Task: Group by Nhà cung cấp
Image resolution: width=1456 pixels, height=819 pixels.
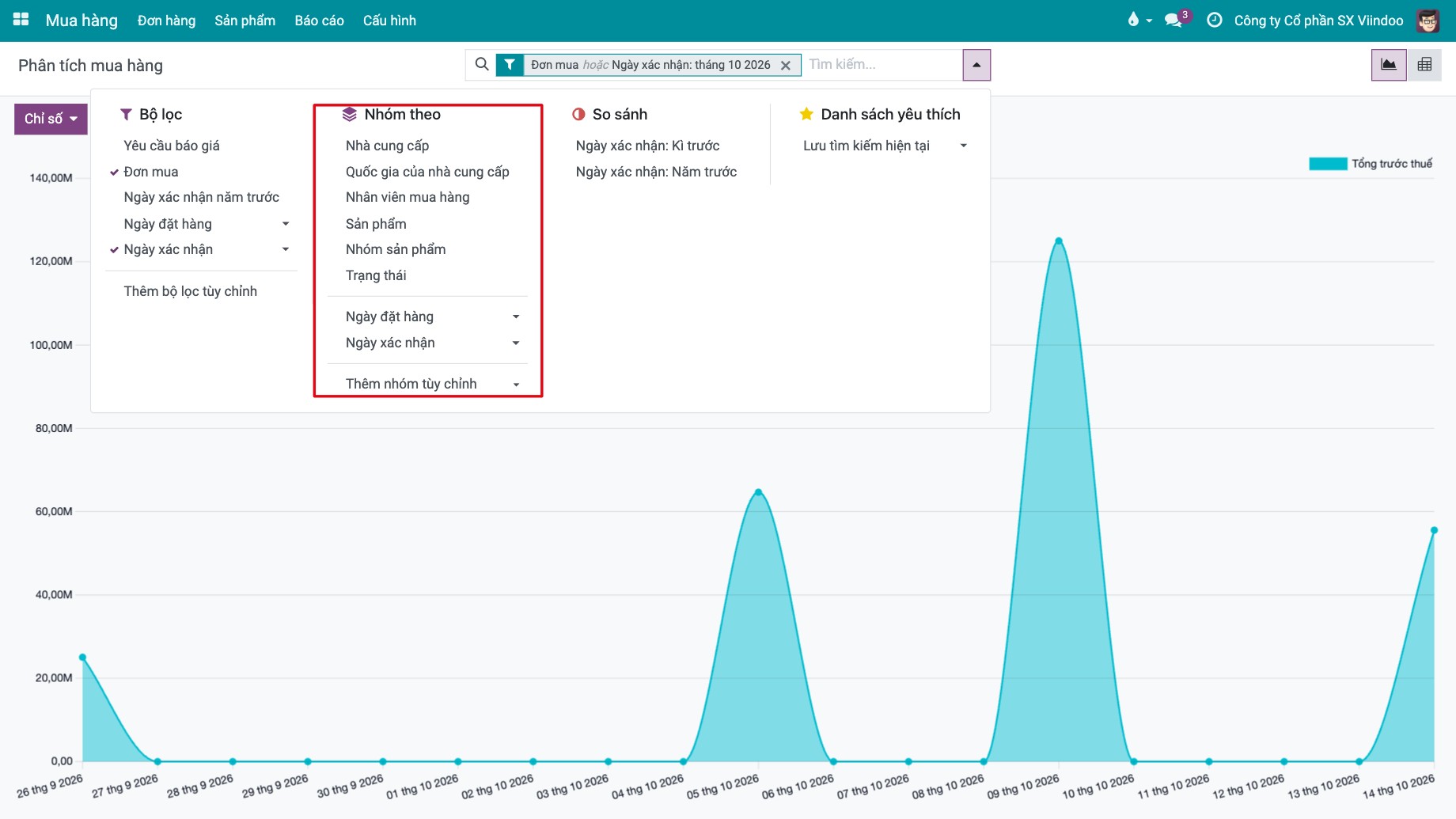Action: click(x=387, y=146)
